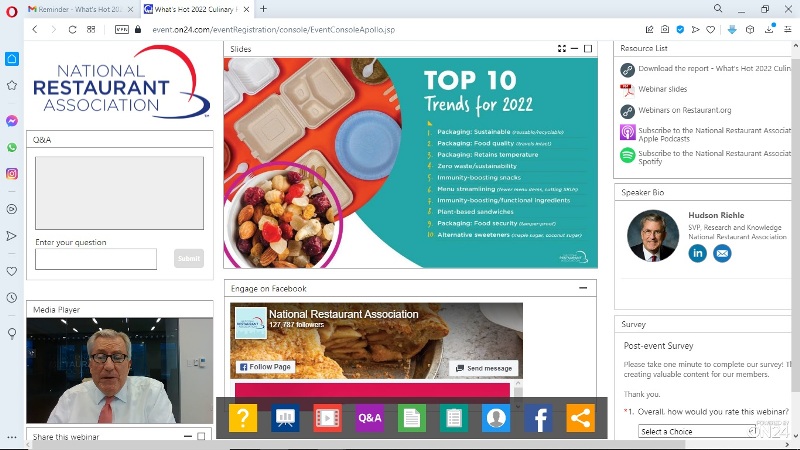Open the Media Player film widget icon
Screen dimensions: 800x450
[x=328, y=418]
